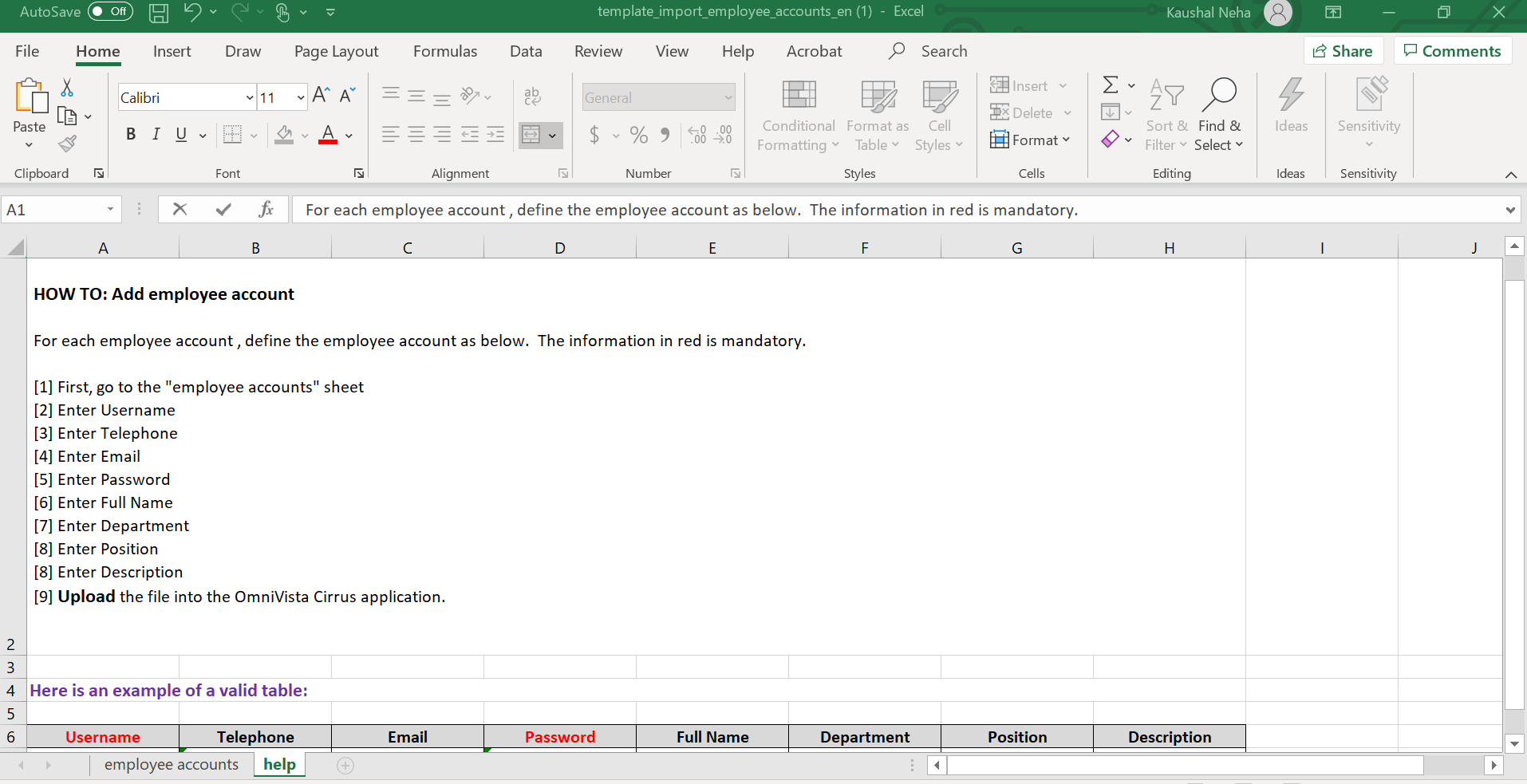Click the Share button
Screen dimensions: 1527x784
pos(1344,51)
